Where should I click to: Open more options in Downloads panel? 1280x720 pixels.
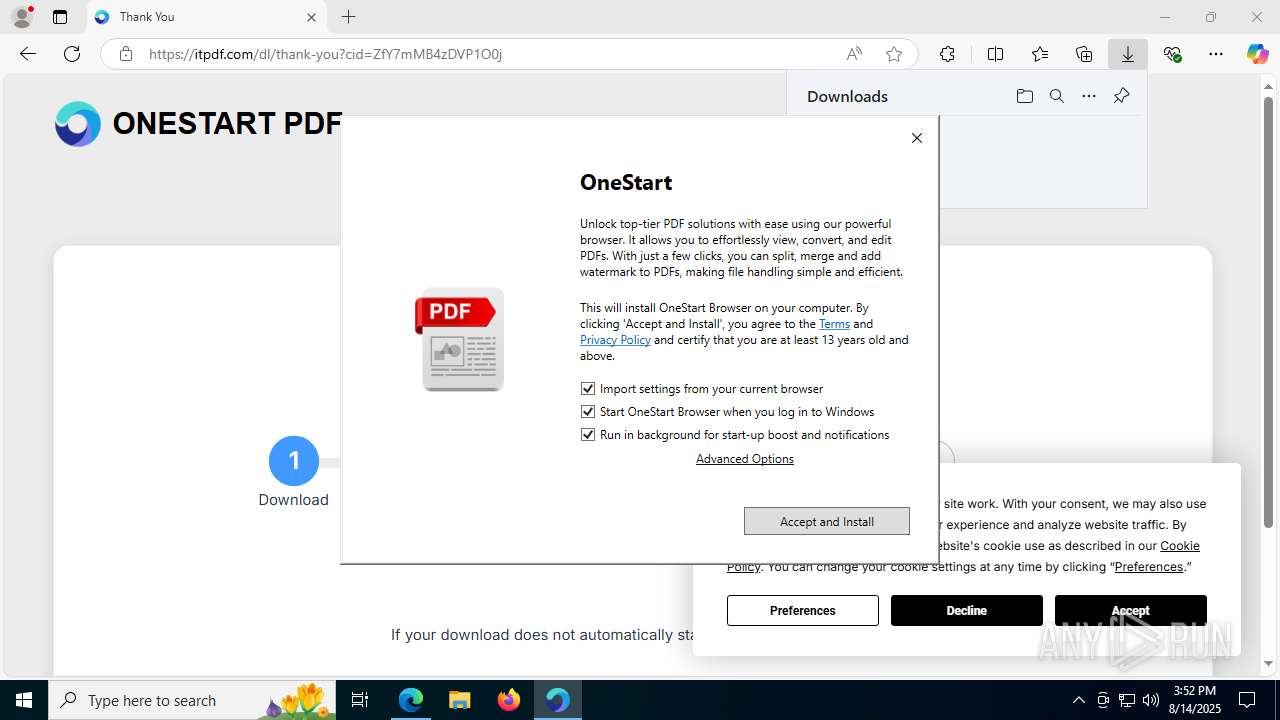(x=1089, y=96)
